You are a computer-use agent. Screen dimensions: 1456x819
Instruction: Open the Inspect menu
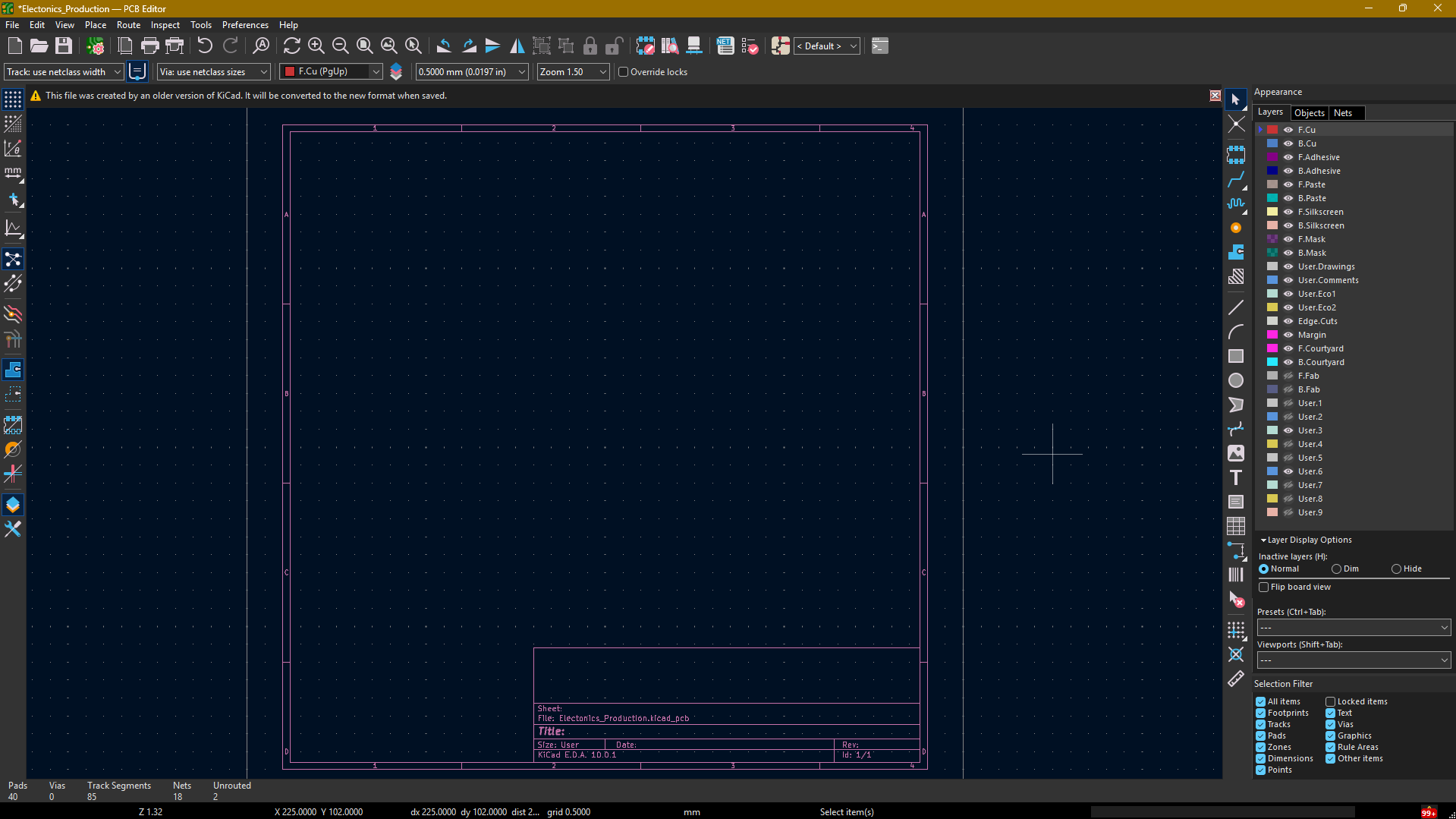[165, 25]
